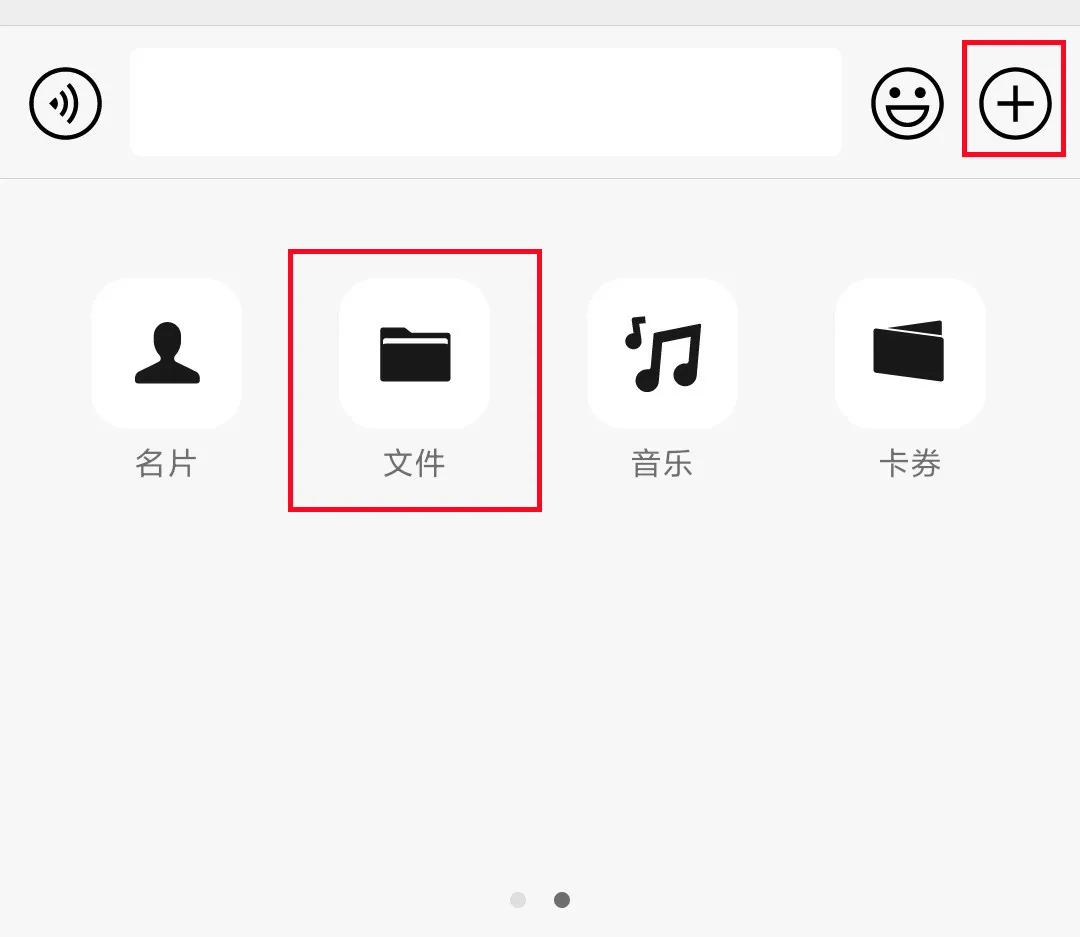Image resolution: width=1080 pixels, height=937 pixels.
Task: Open the 文件 folder icon
Action: pos(415,353)
